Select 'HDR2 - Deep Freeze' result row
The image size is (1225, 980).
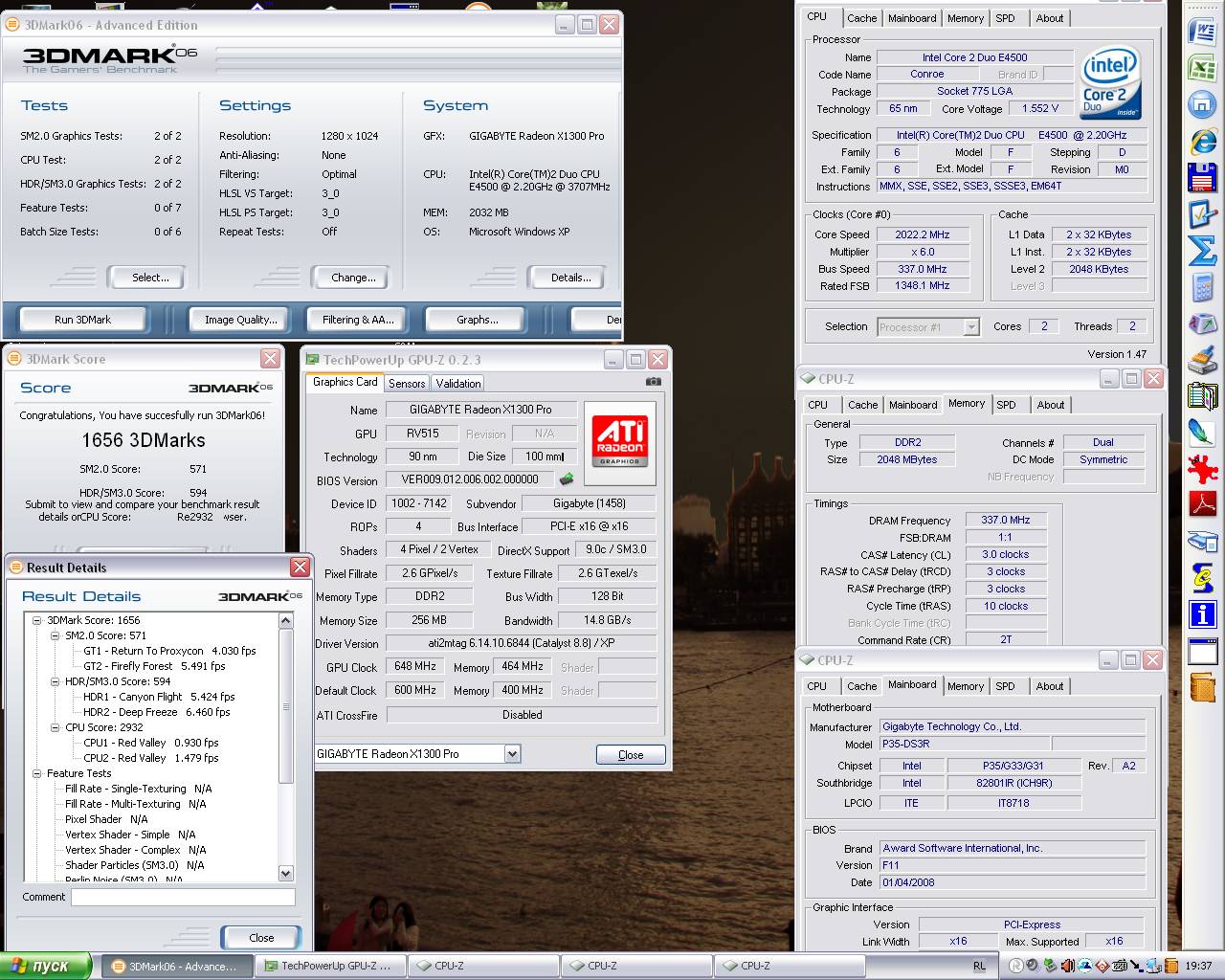(x=156, y=712)
